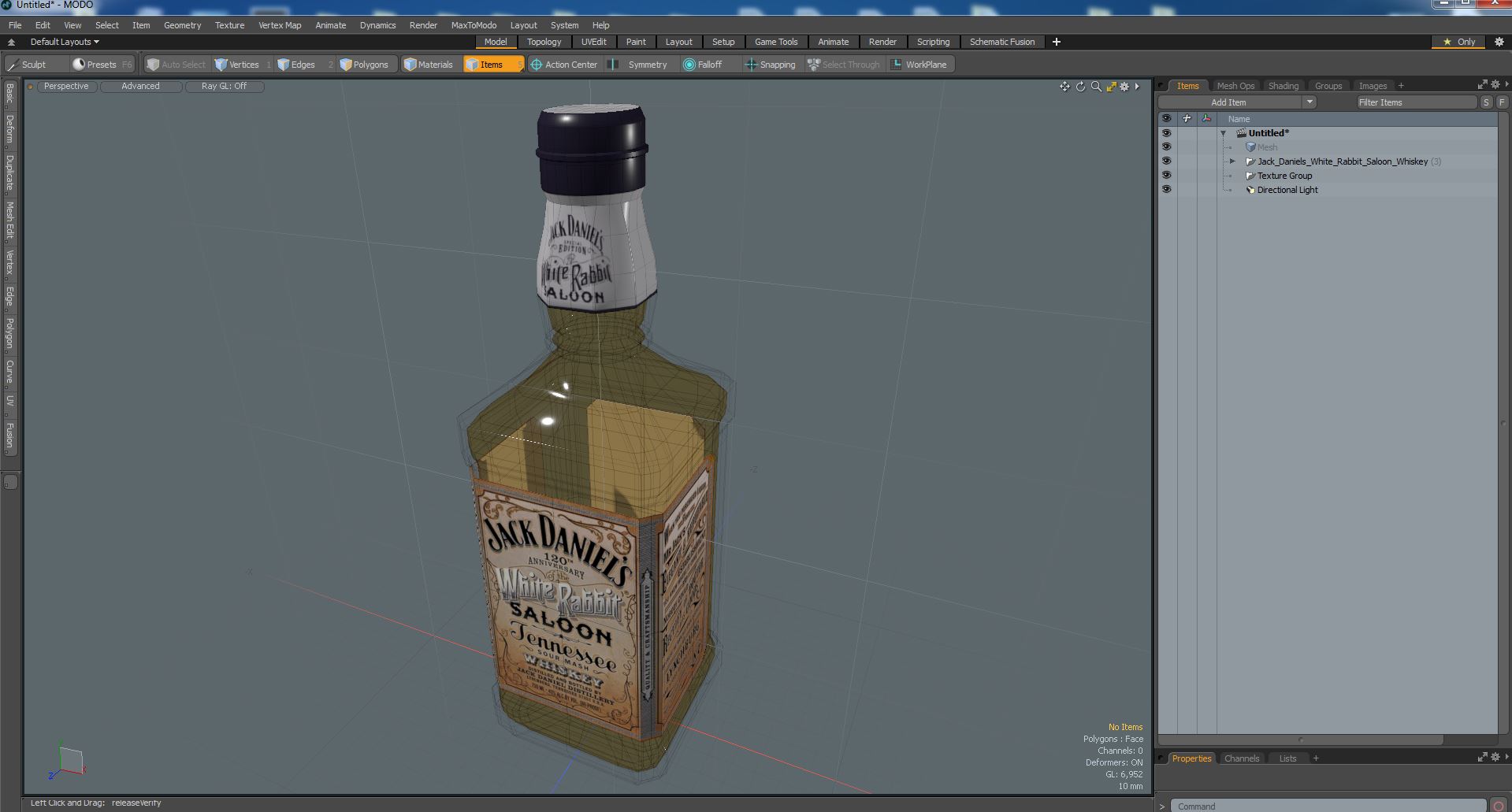Add a new layout tab with plus
Screen dimensions: 1512x812
[1056, 42]
